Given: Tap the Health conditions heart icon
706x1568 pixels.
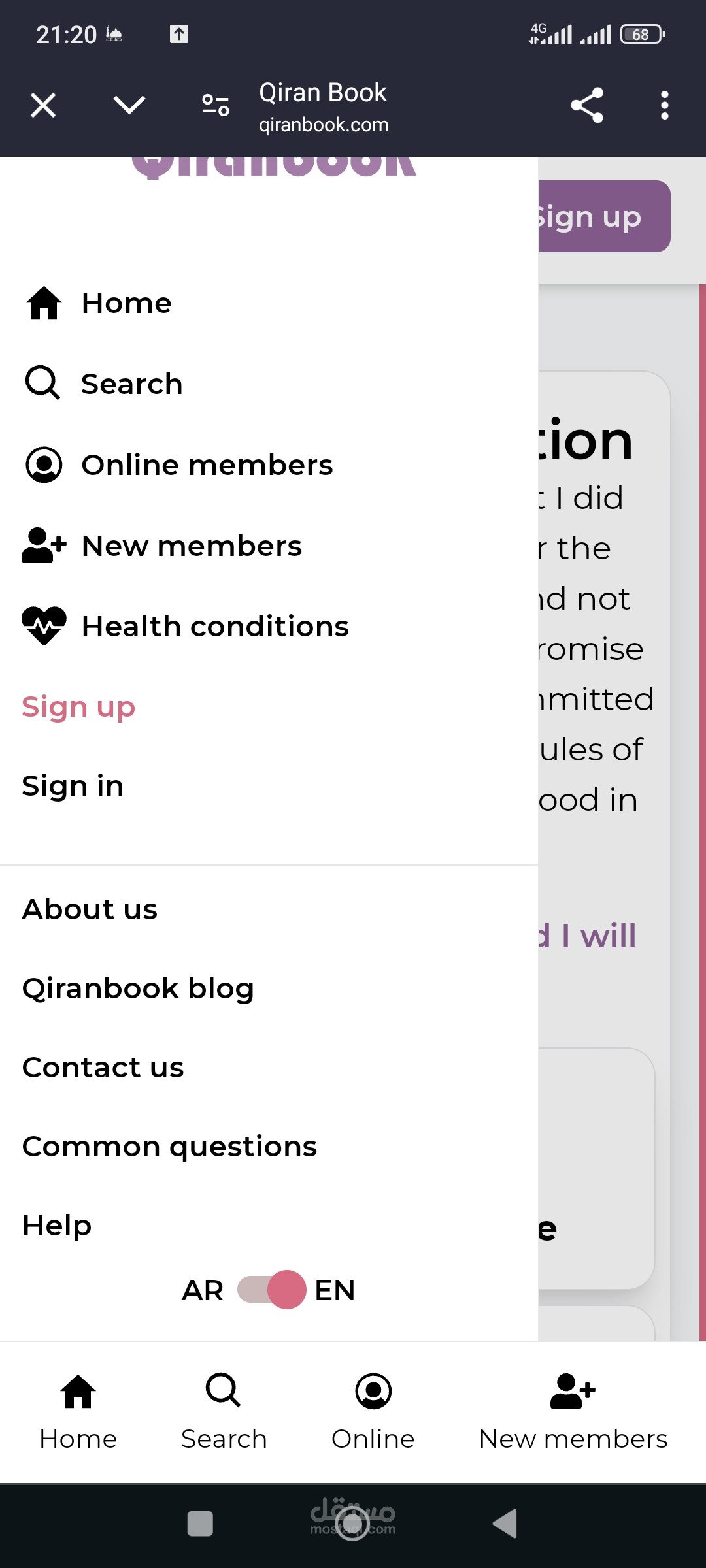Looking at the screenshot, I should point(44,626).
